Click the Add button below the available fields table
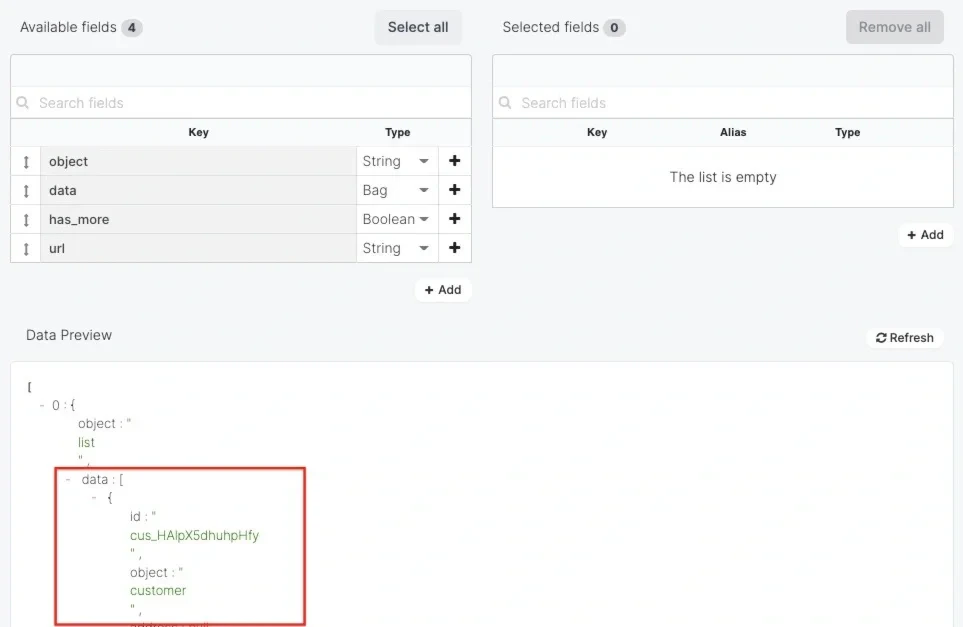 [443, 289]
